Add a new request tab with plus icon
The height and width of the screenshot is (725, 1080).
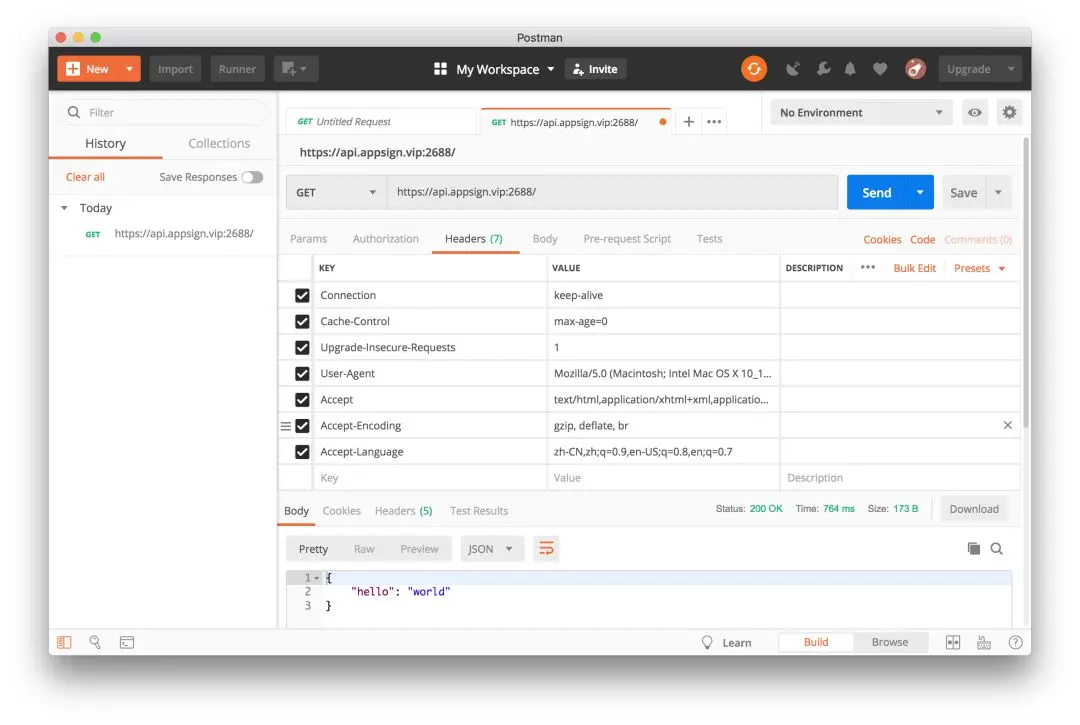point(688,122)
